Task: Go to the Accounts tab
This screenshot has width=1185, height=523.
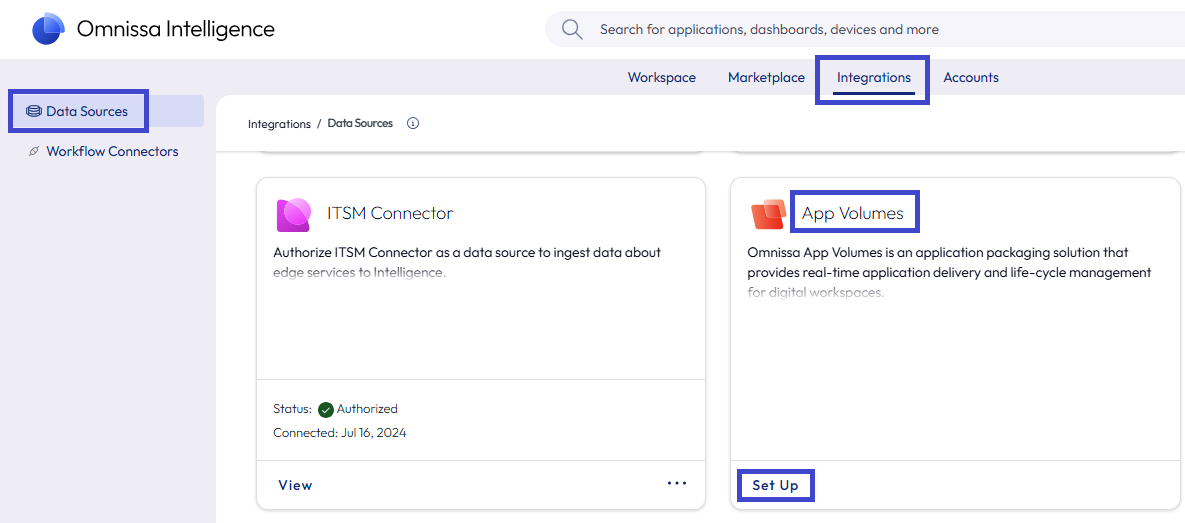Action: coord(970,77)
